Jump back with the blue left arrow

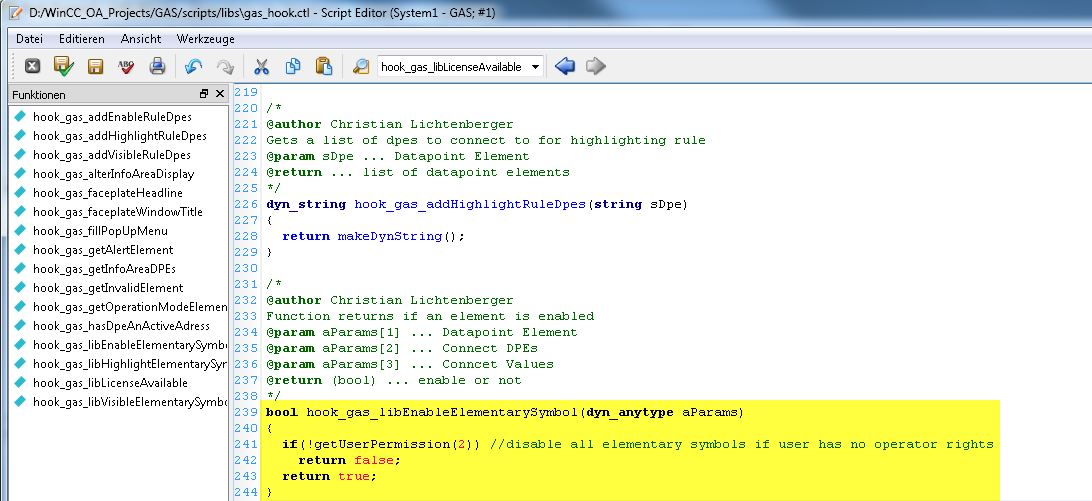pyautogui.click(x=565, y=67)
